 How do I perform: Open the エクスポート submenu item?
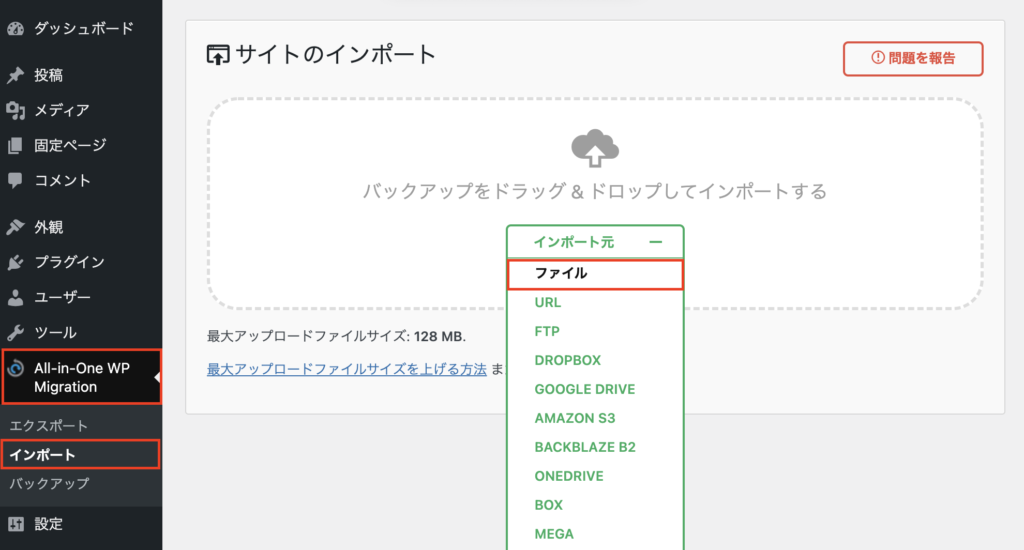[x=49, y=426]
